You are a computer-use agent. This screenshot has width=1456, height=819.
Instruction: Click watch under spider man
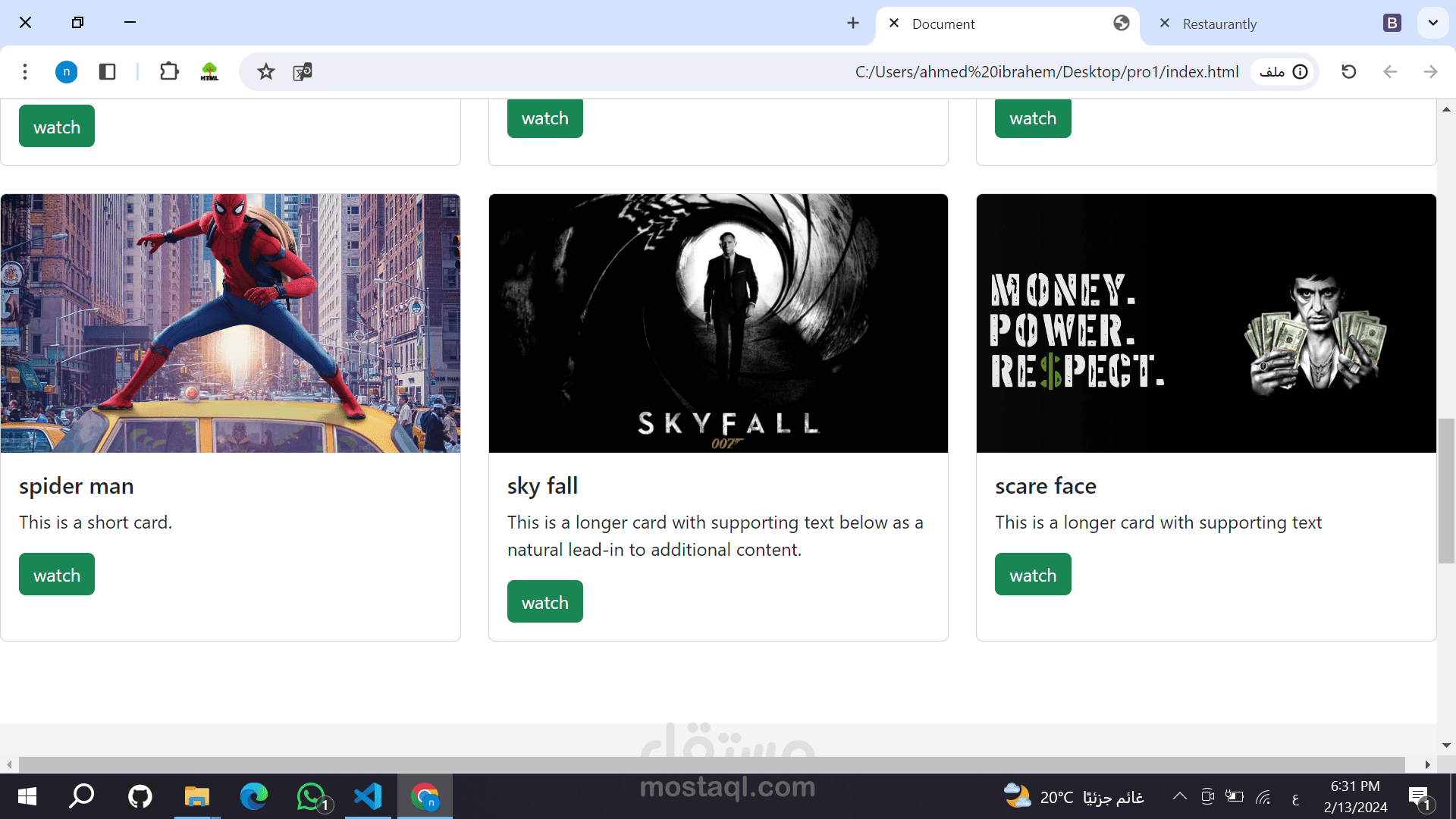click(57, 574)
